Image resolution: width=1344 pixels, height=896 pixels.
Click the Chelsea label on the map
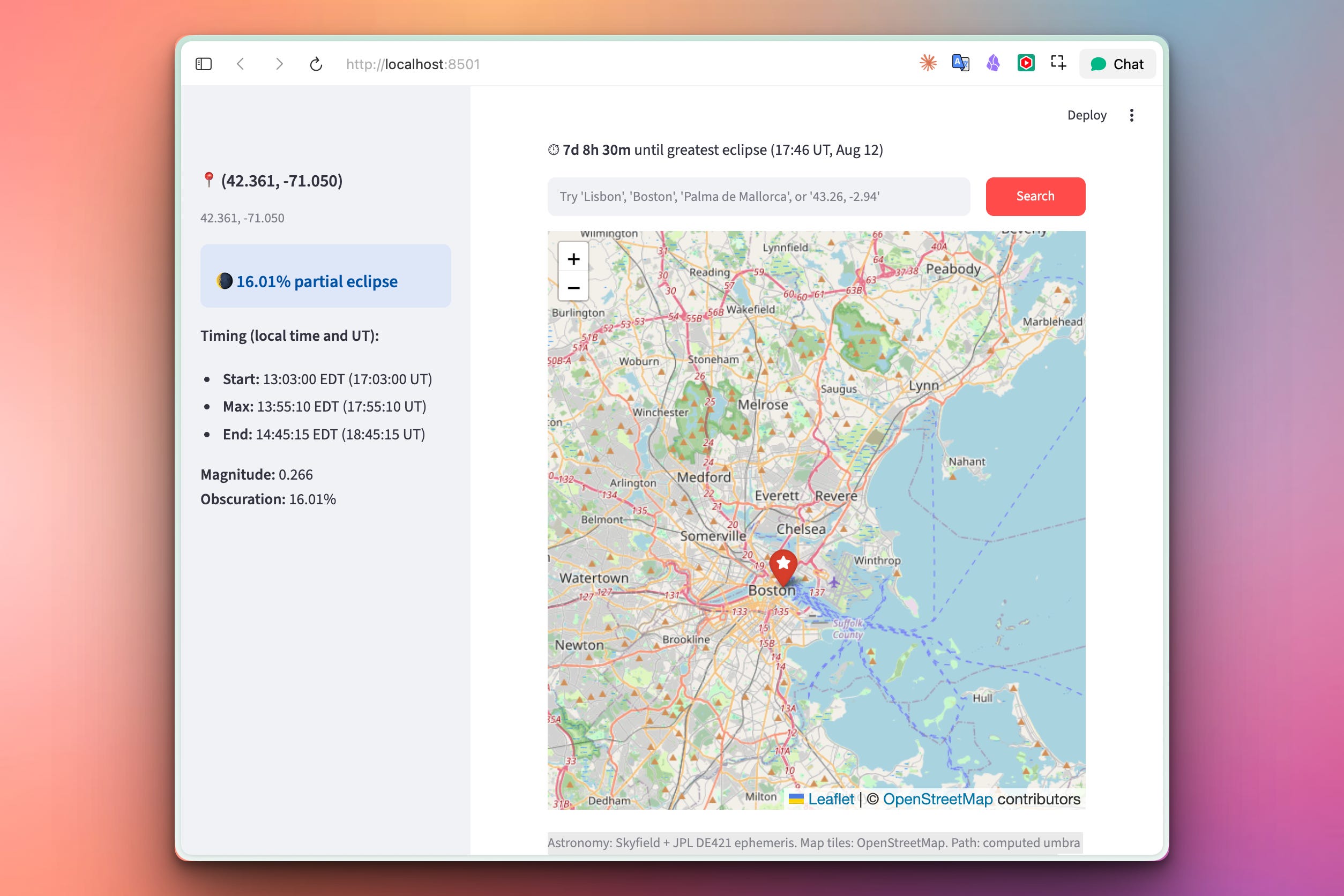pyautogui.click(x=801, y=529)
